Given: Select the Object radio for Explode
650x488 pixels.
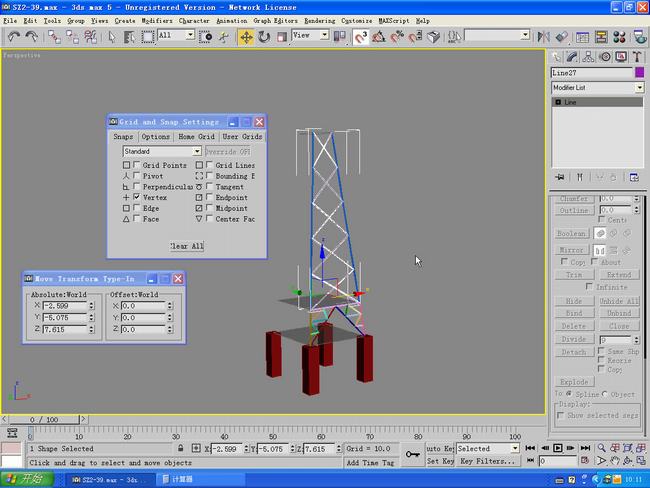Looking at the screenshot, I should [605, 394].
